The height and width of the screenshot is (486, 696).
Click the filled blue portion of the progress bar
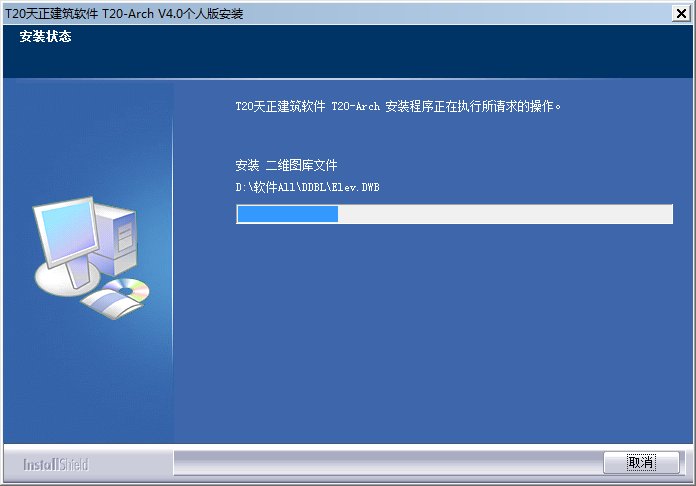pos(288,214)
